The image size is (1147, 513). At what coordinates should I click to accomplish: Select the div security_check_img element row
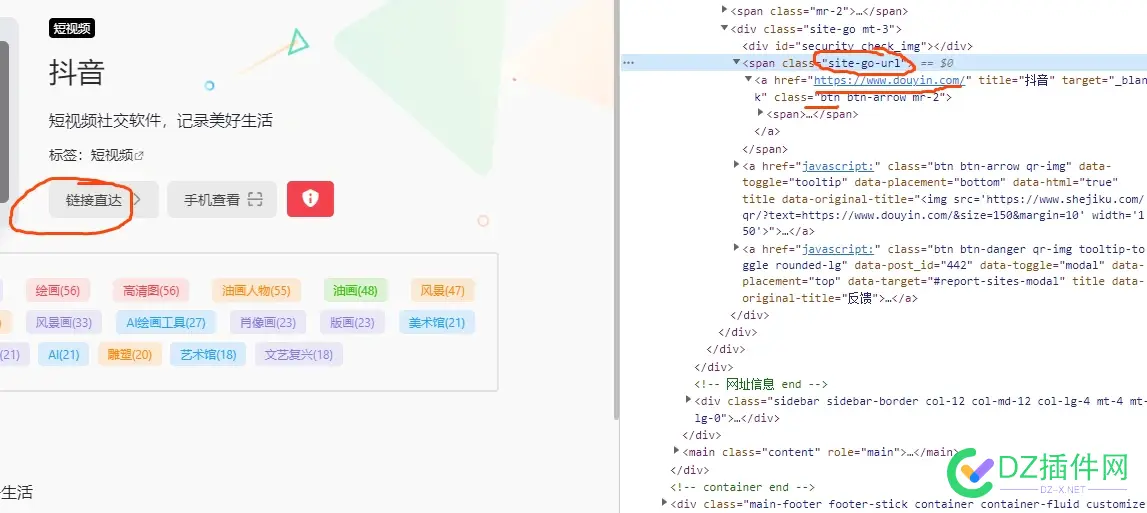856,46
